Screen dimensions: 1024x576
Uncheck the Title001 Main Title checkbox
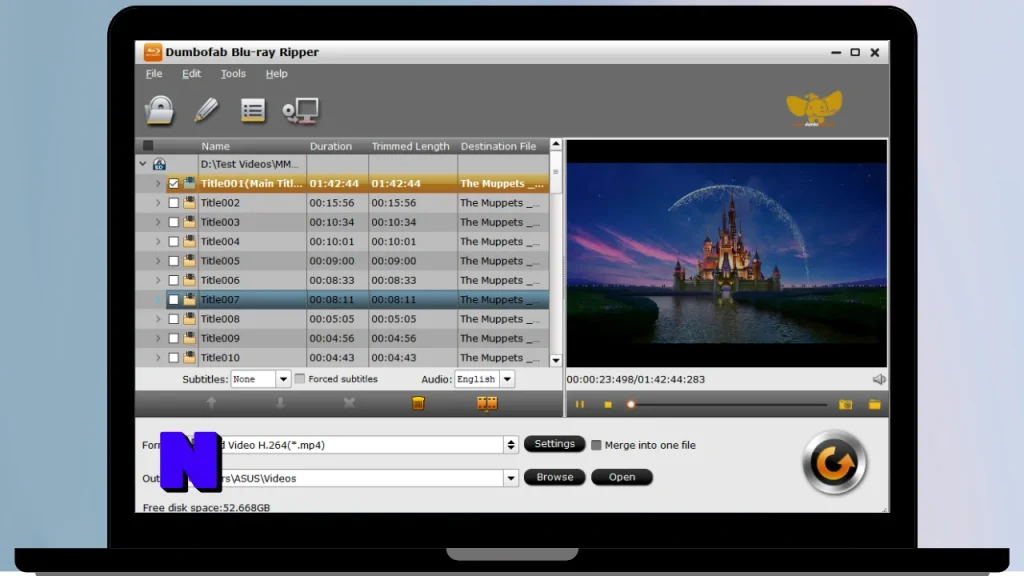173,184
